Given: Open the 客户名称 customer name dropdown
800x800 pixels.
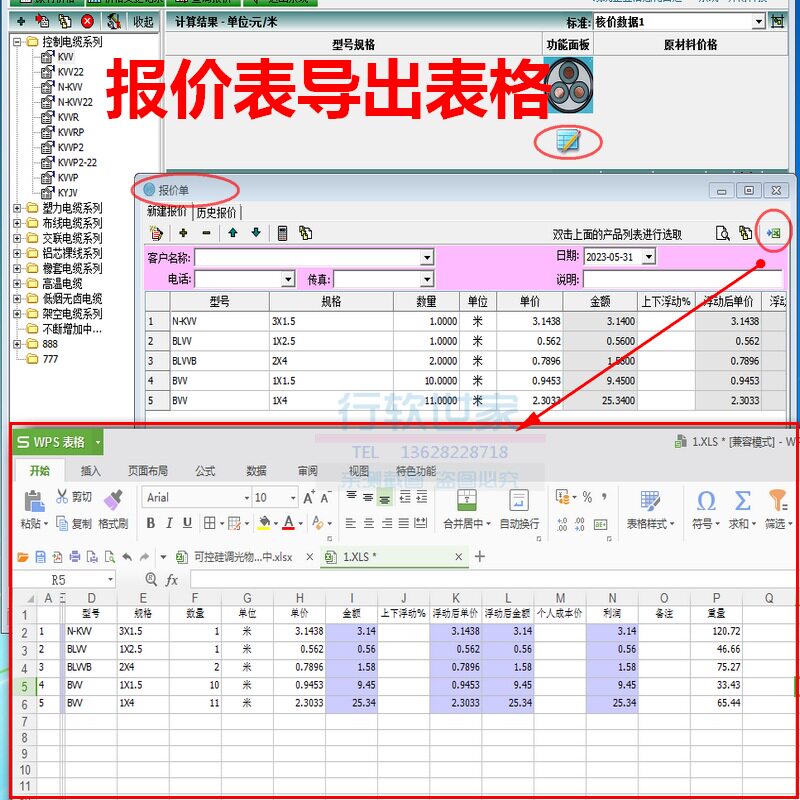Looking at the screenshot, I should [x=427, y=258].
